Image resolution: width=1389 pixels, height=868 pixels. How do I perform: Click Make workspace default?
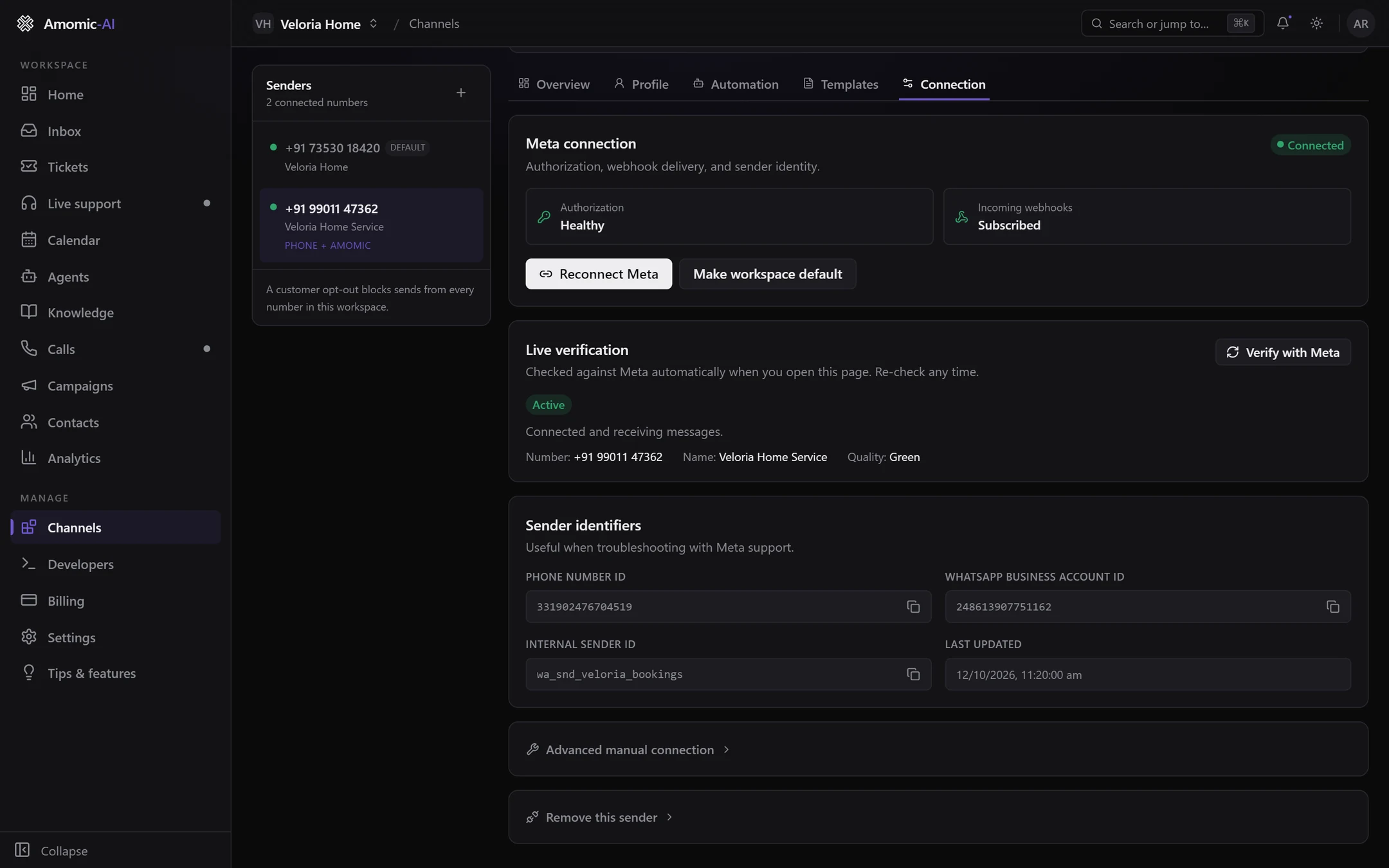pos(768,275)
